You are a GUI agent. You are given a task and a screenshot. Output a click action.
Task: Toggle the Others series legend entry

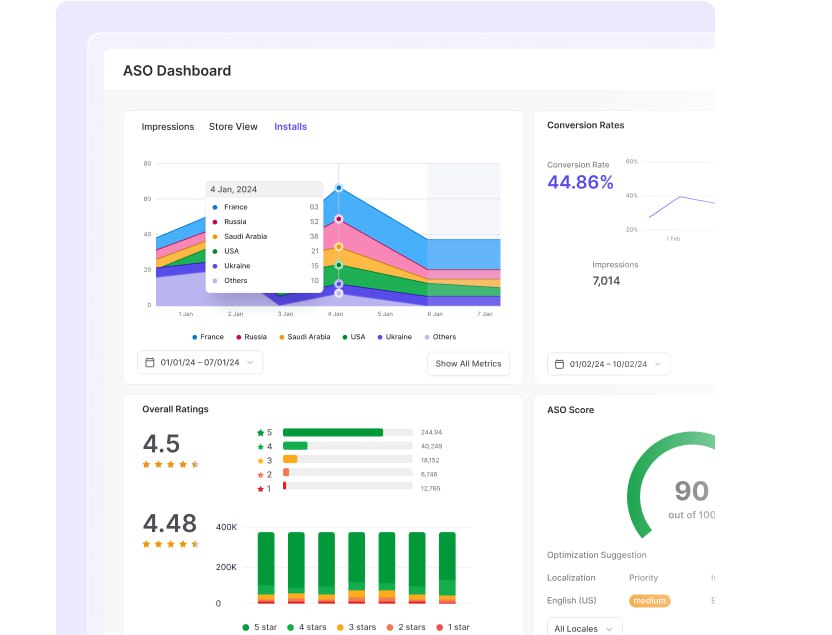(x=440, y=337)
